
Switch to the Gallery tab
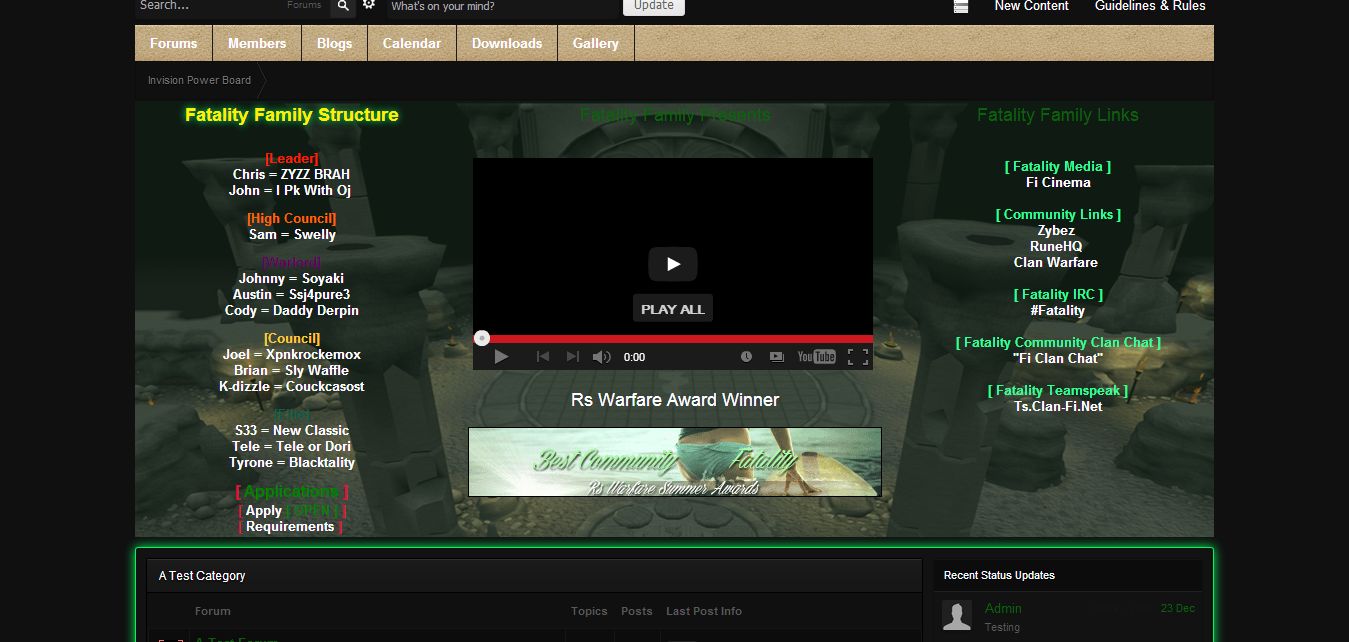pos(595,43)
